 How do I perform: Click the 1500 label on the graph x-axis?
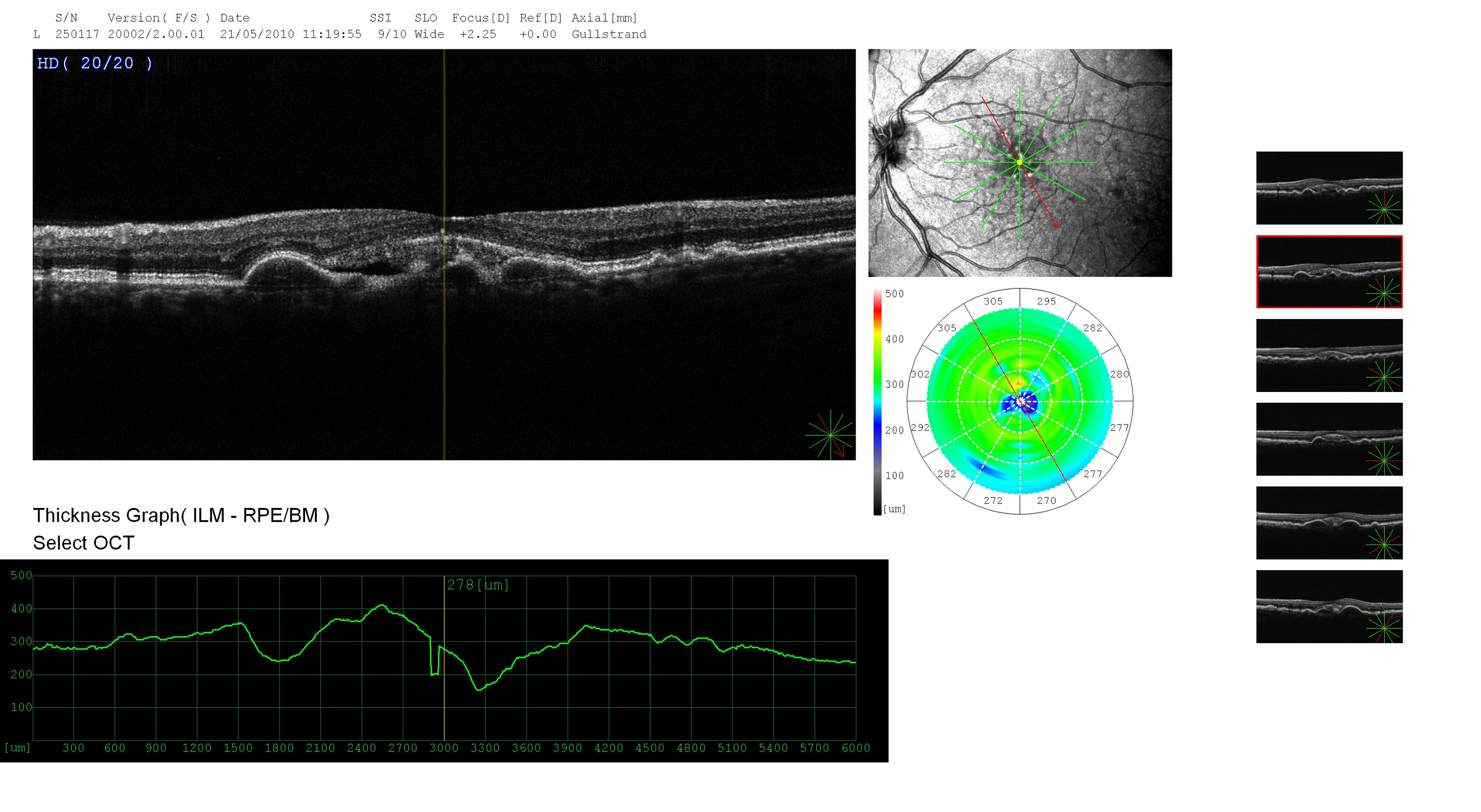238,748
